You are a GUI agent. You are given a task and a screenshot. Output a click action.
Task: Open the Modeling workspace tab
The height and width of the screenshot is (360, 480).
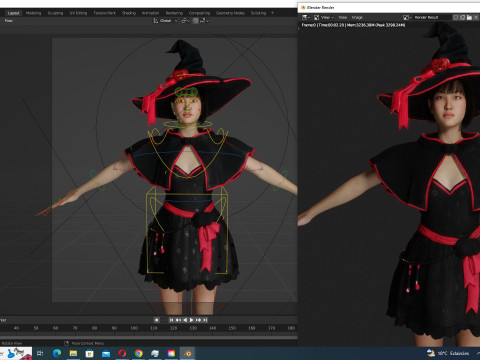33,13
